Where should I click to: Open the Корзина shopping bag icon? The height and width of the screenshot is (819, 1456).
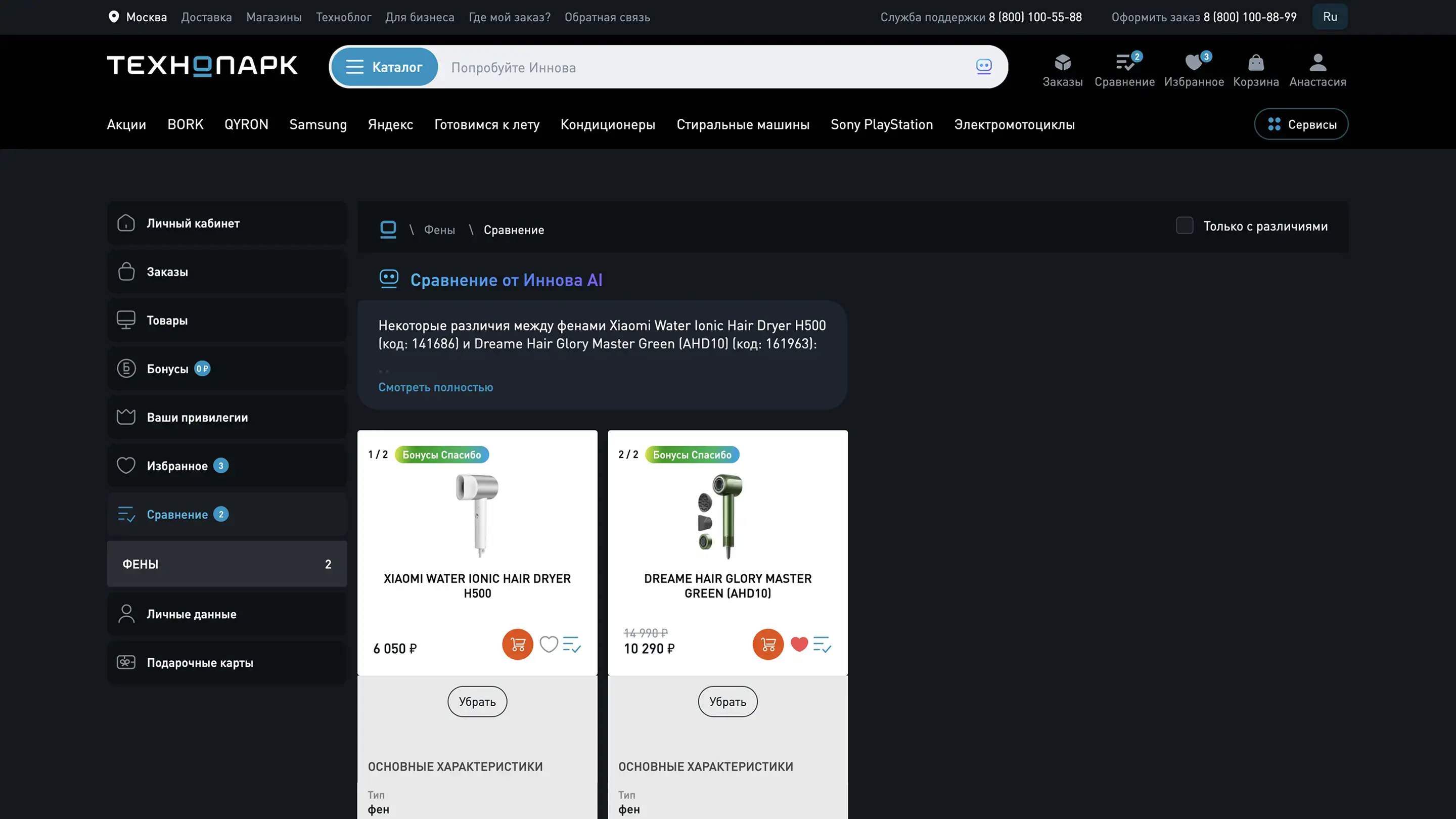coord(1255,63)
